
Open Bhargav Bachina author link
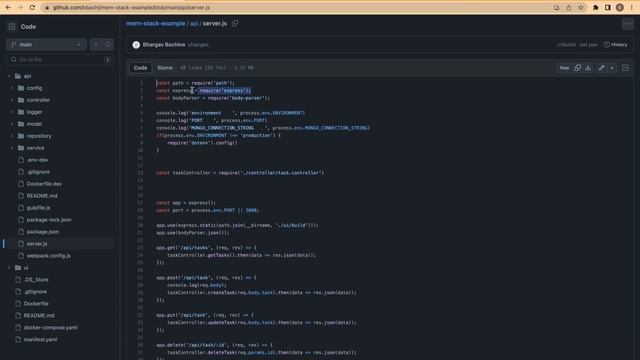point(164,44)
